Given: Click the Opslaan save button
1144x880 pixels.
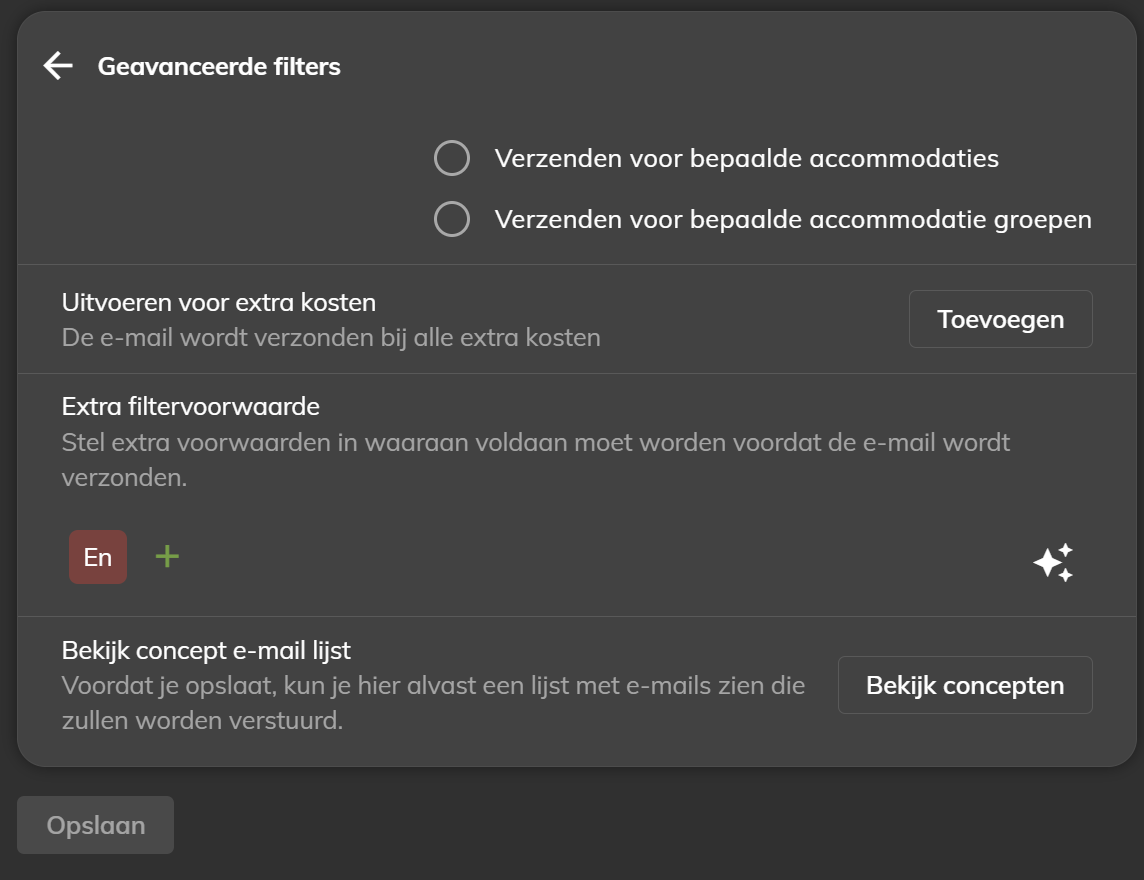Looking at the screenshot, I should pos(96,825).
